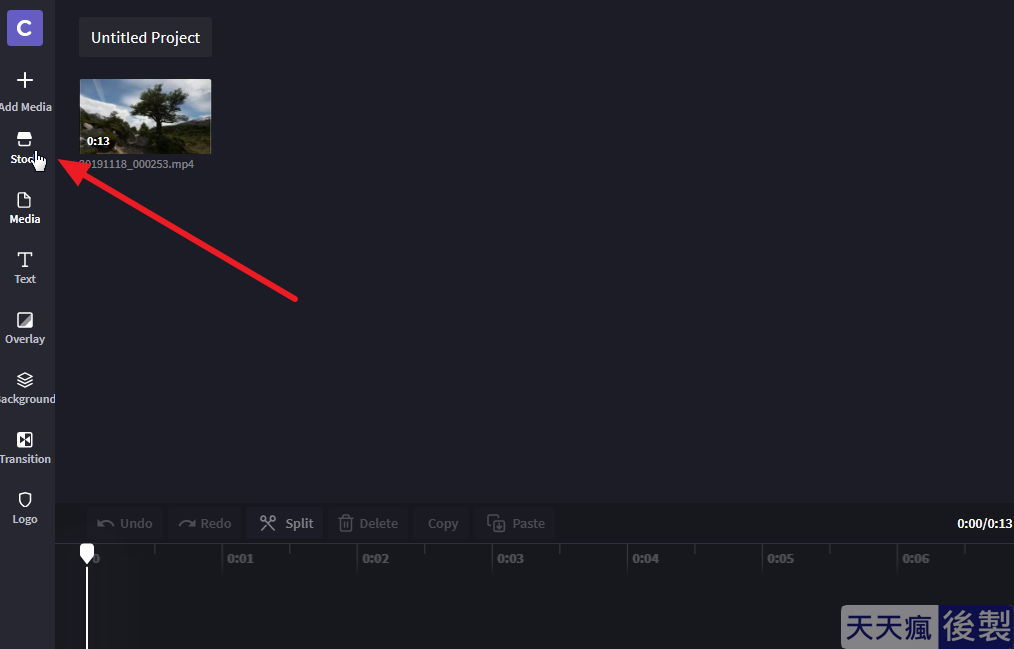Click the 0:04 mark on the timeline ruler
Viewport: 1014px width, 649px height.
click(645, 559)
